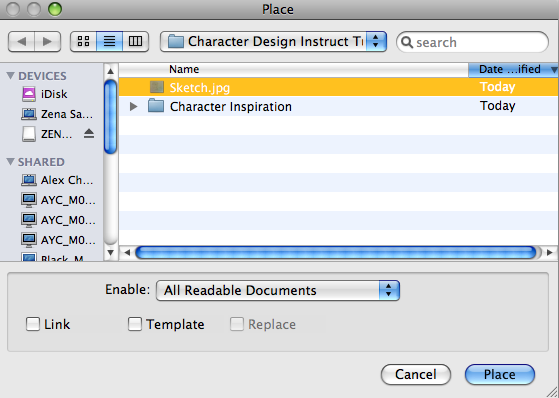Image resolution: width=559 pixels, height=398 pixels.
Task: Check the Link checkbox
Action: click(33, 324)
